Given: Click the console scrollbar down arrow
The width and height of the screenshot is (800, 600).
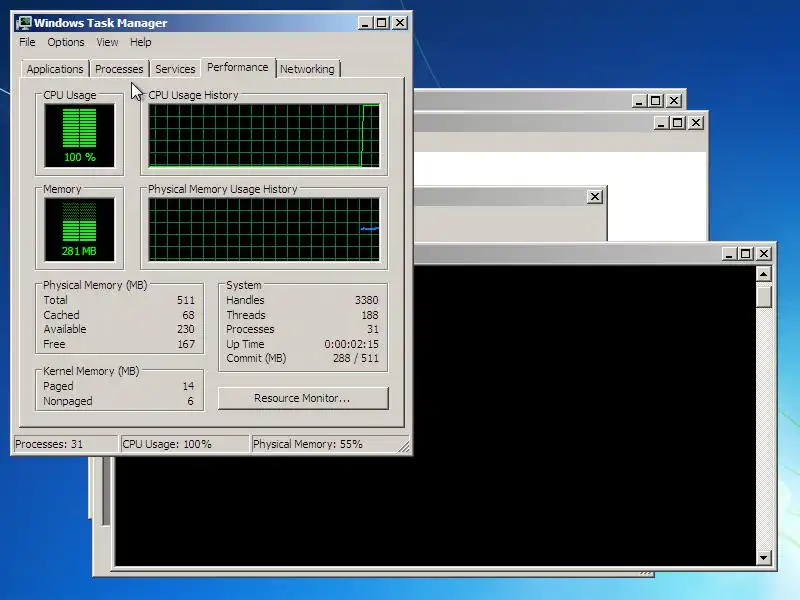Looking at the screenshot, I should pyautogui.click(x=763, y=557).
